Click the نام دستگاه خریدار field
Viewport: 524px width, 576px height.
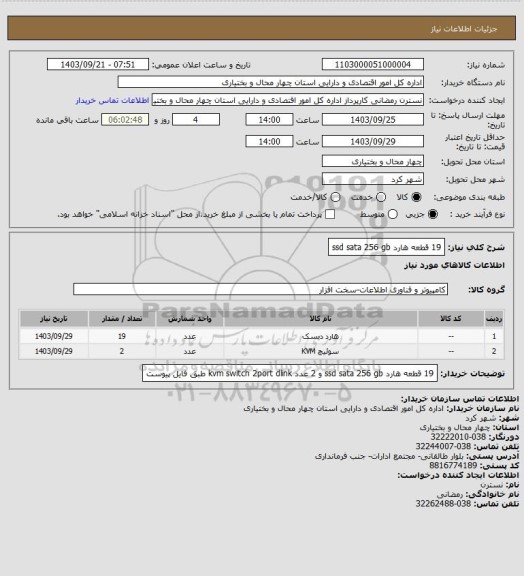[270, 82]
